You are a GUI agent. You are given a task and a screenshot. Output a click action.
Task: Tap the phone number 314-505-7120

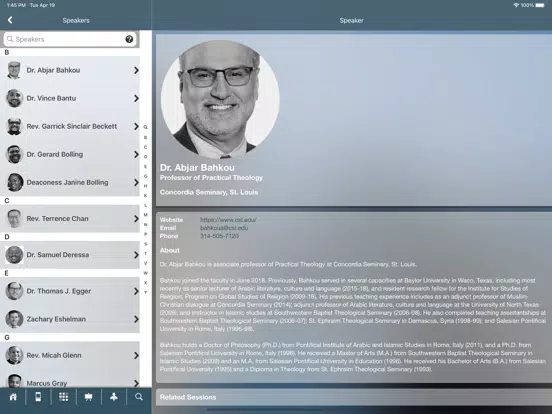click(219, 236)
